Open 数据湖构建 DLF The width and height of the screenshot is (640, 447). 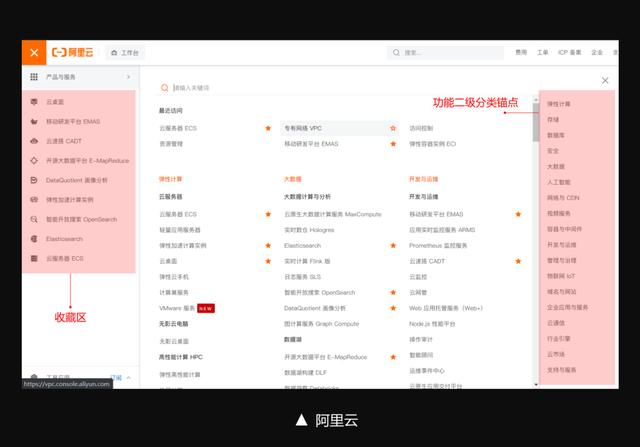(x=305, y=372)
